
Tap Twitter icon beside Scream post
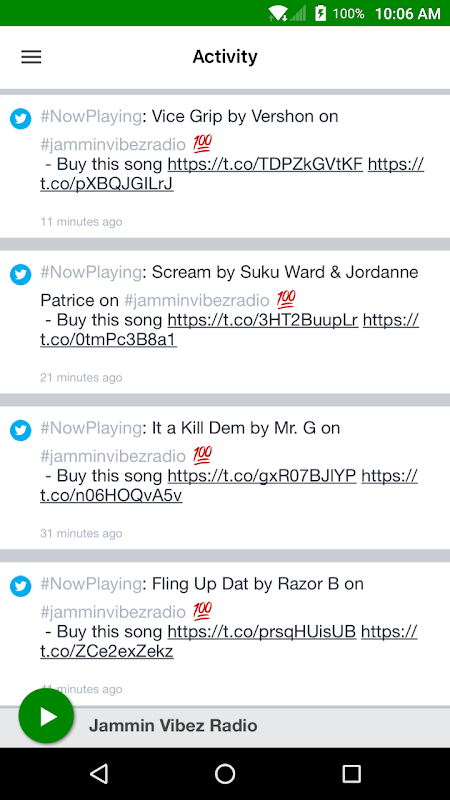coord(21,275)
